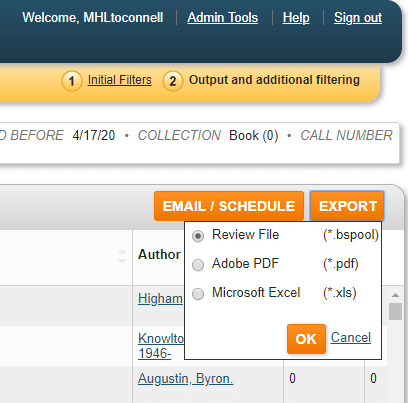Screen dimensions: 408x403
Task: Click the EMAIL / SCHEDULE button
Action: (x=229, y=206)
